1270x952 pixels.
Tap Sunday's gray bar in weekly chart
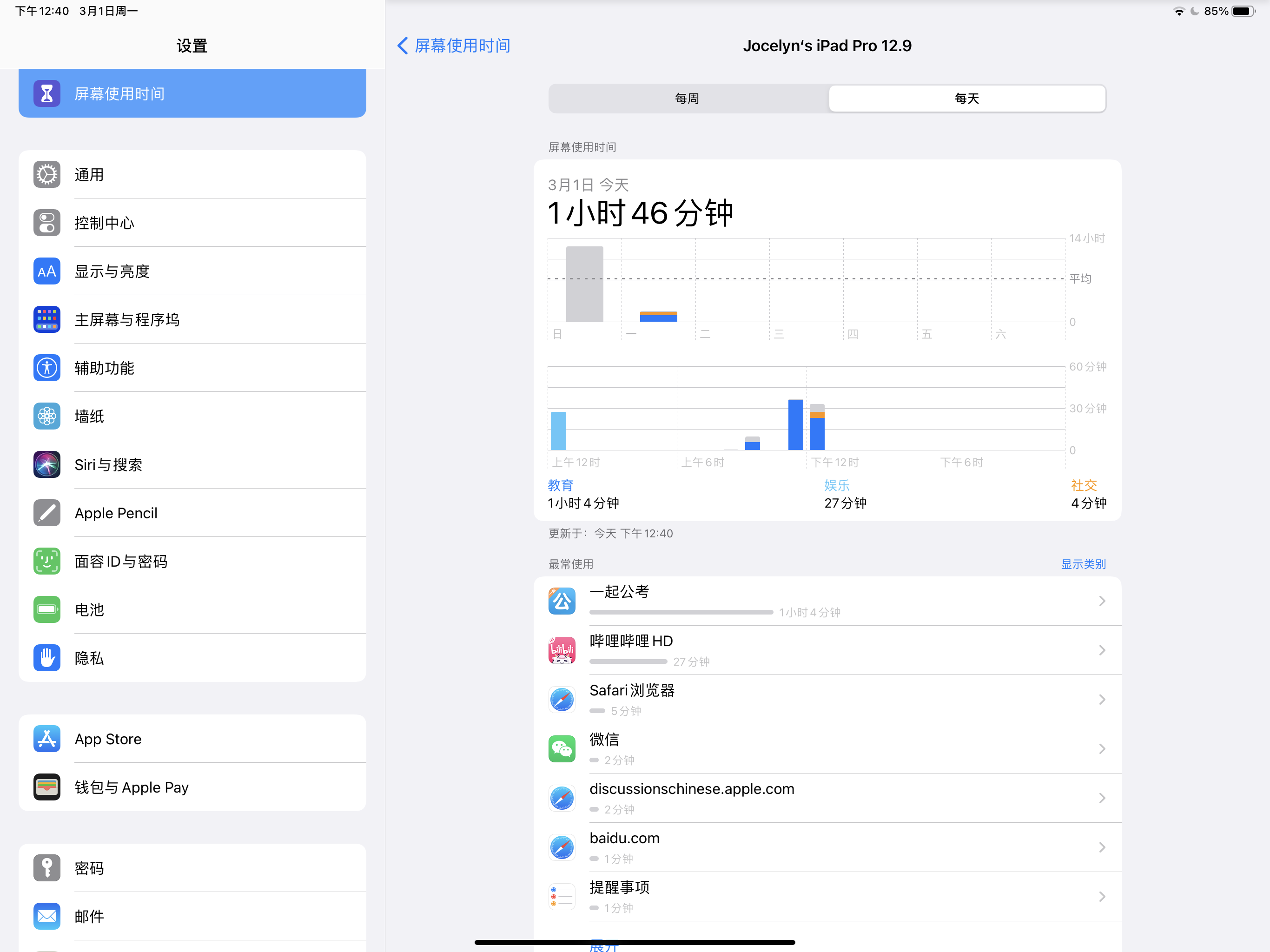point(584,284)
